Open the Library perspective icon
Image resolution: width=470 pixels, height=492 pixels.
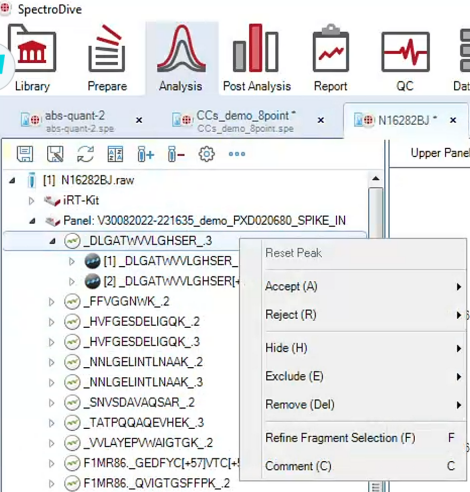(32, 49)
